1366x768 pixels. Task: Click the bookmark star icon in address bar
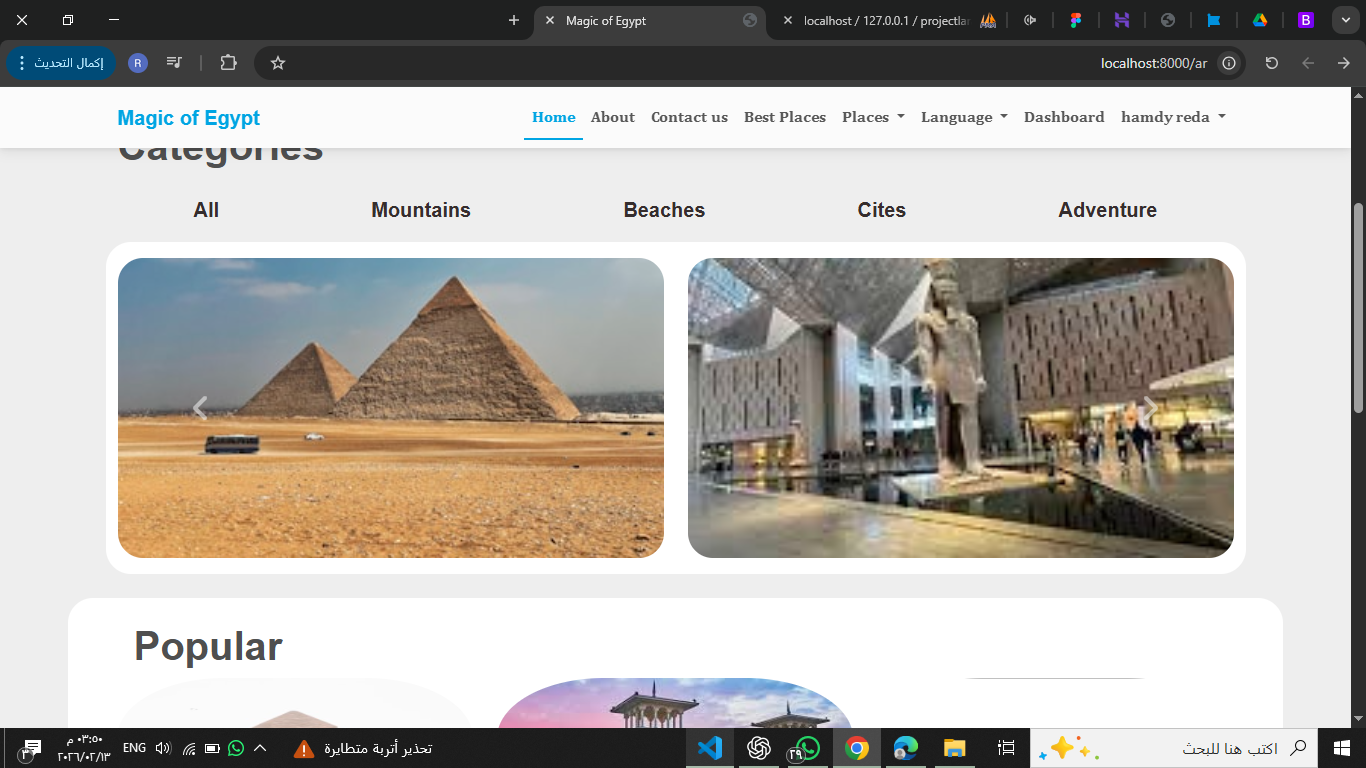click(x=278, y=63)
